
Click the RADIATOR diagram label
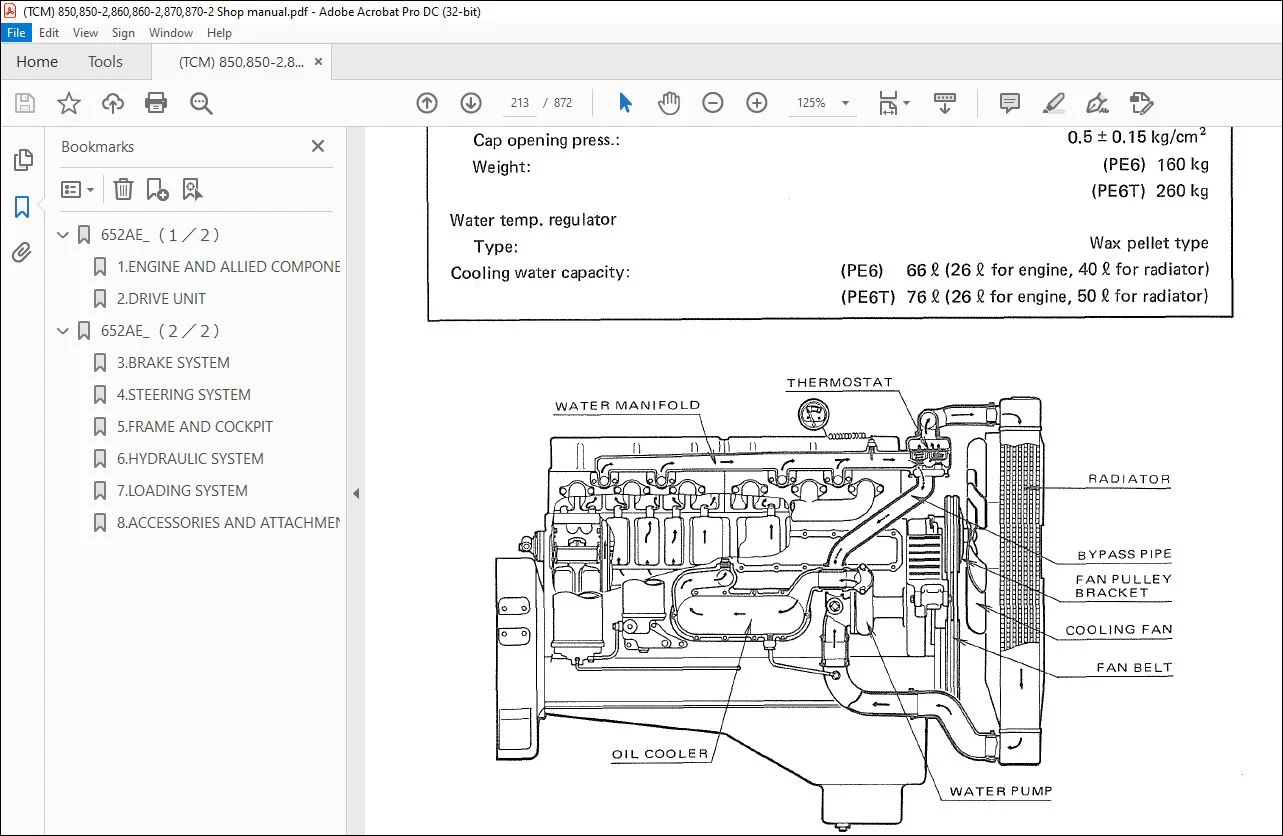[1129, 479]
